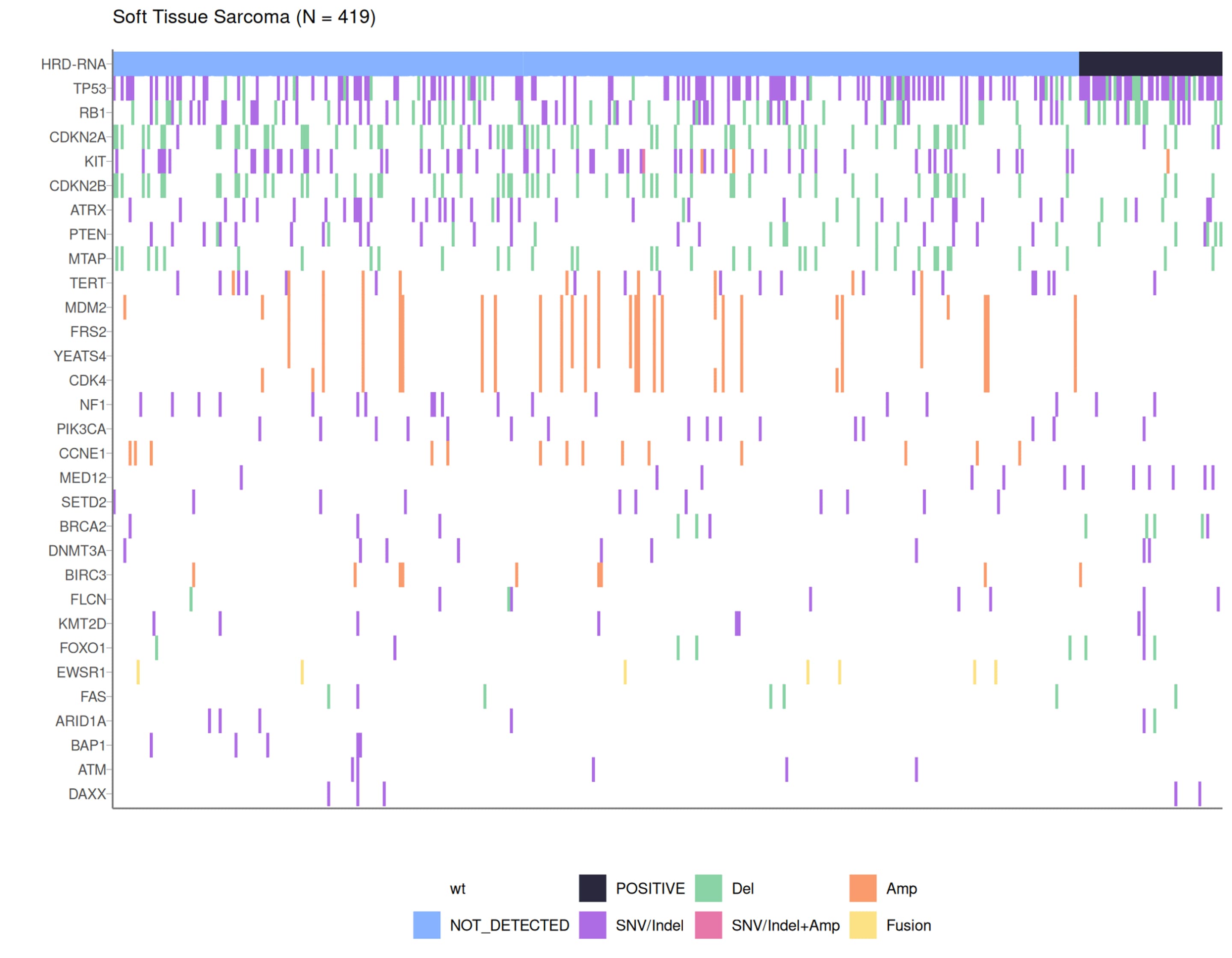Select the "DAXX" row label
Viewport: 1232px width, 958px height.
(87, 794)
